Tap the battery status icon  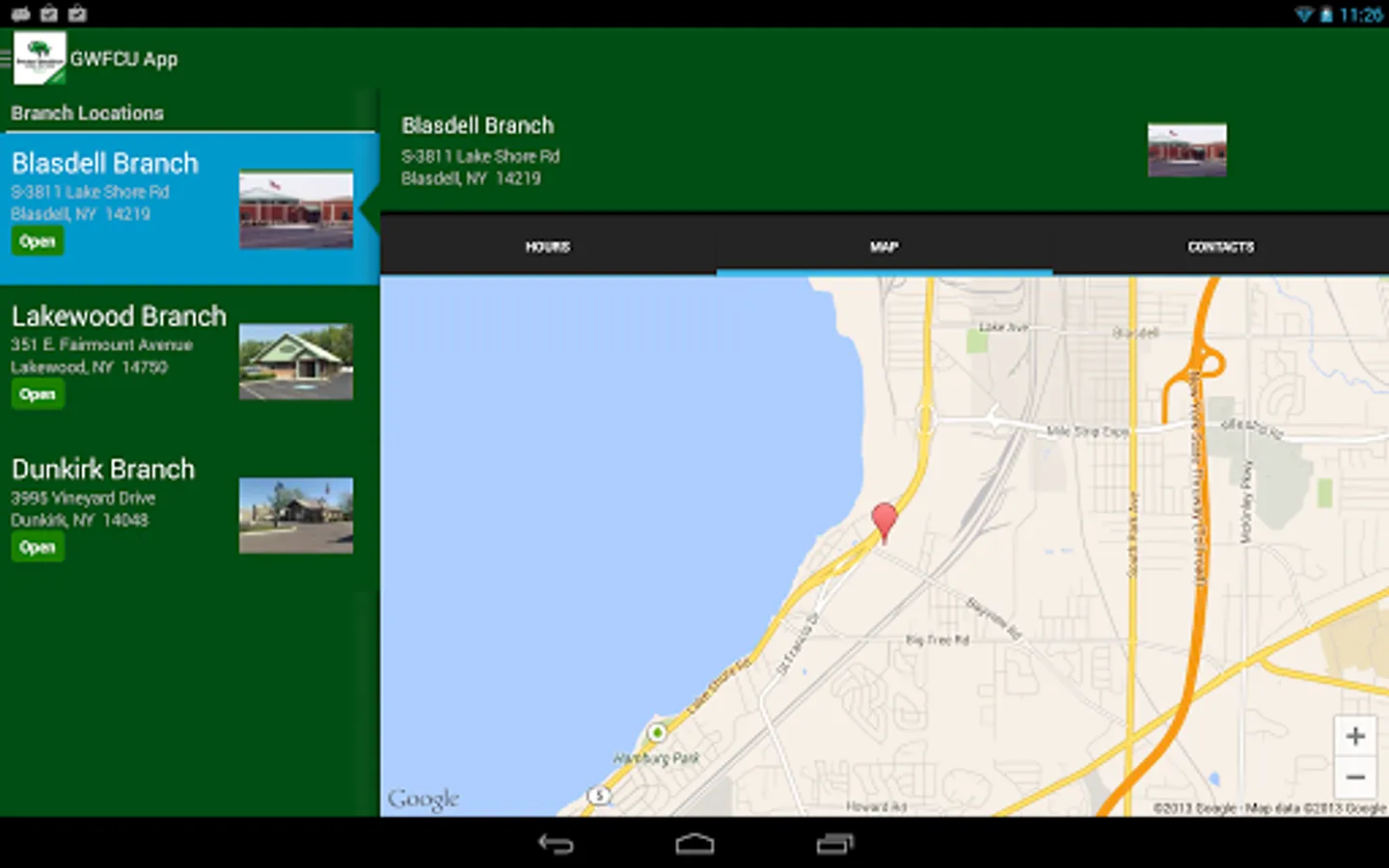tap(1326, 14)
